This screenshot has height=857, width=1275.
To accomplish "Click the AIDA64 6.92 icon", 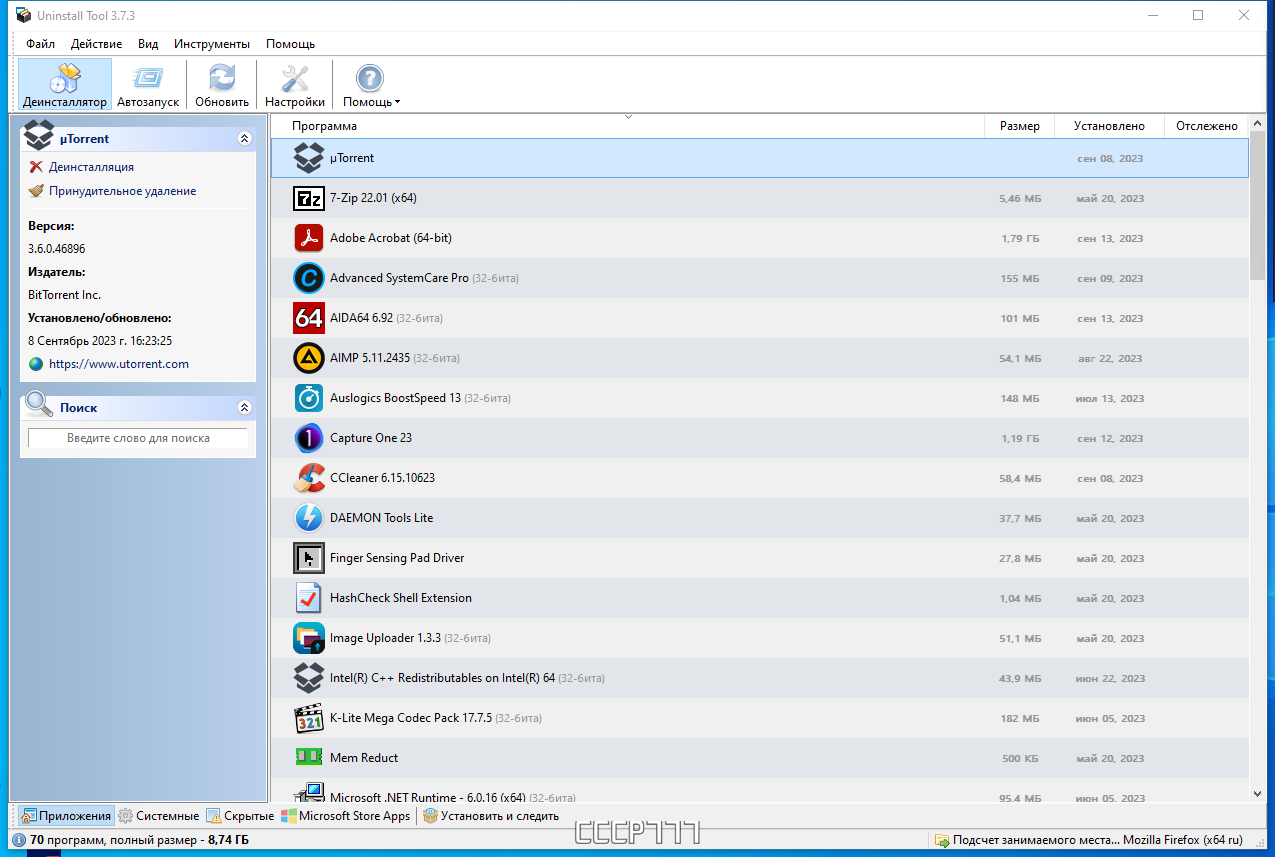I will pos(308,318).
